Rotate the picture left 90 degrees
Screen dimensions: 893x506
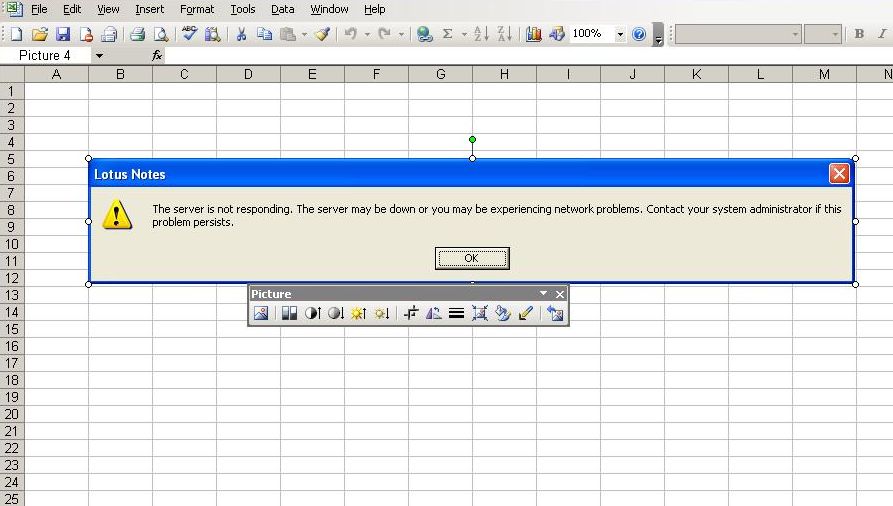(433, 313)
